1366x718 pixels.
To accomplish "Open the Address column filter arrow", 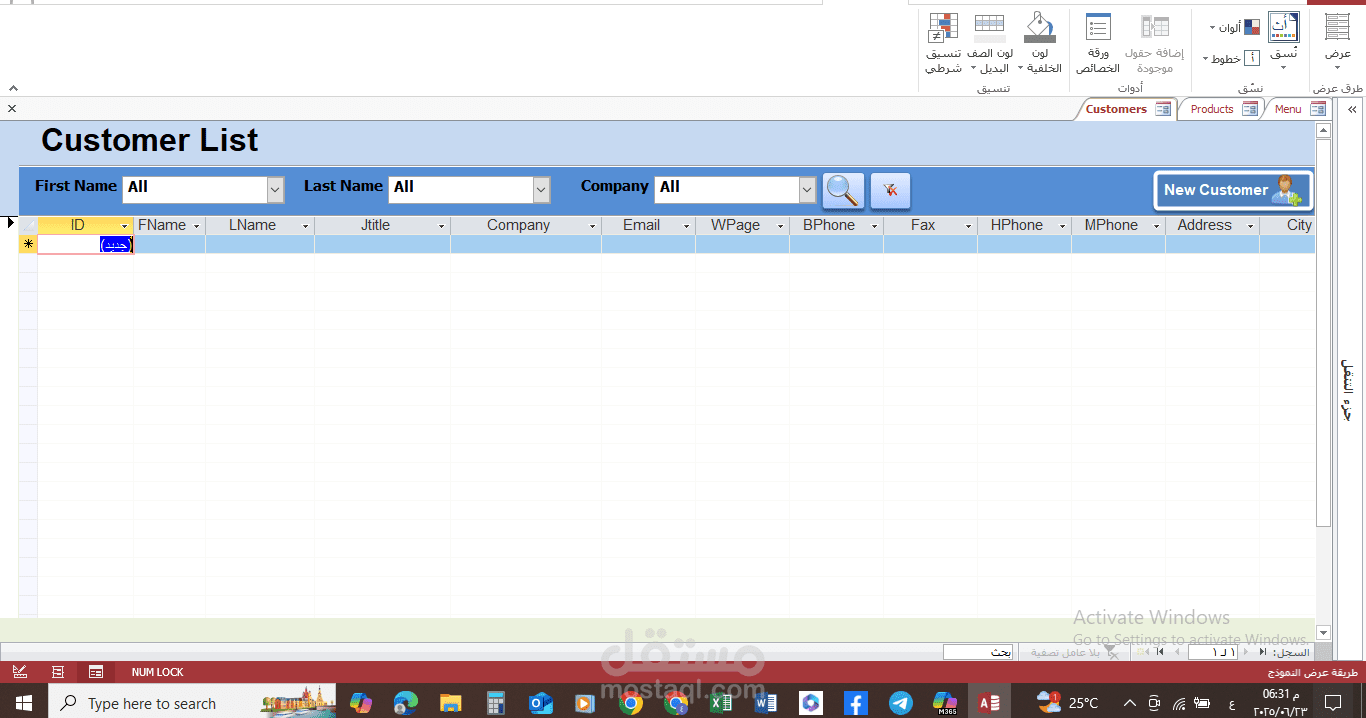I will (1250, 226).
